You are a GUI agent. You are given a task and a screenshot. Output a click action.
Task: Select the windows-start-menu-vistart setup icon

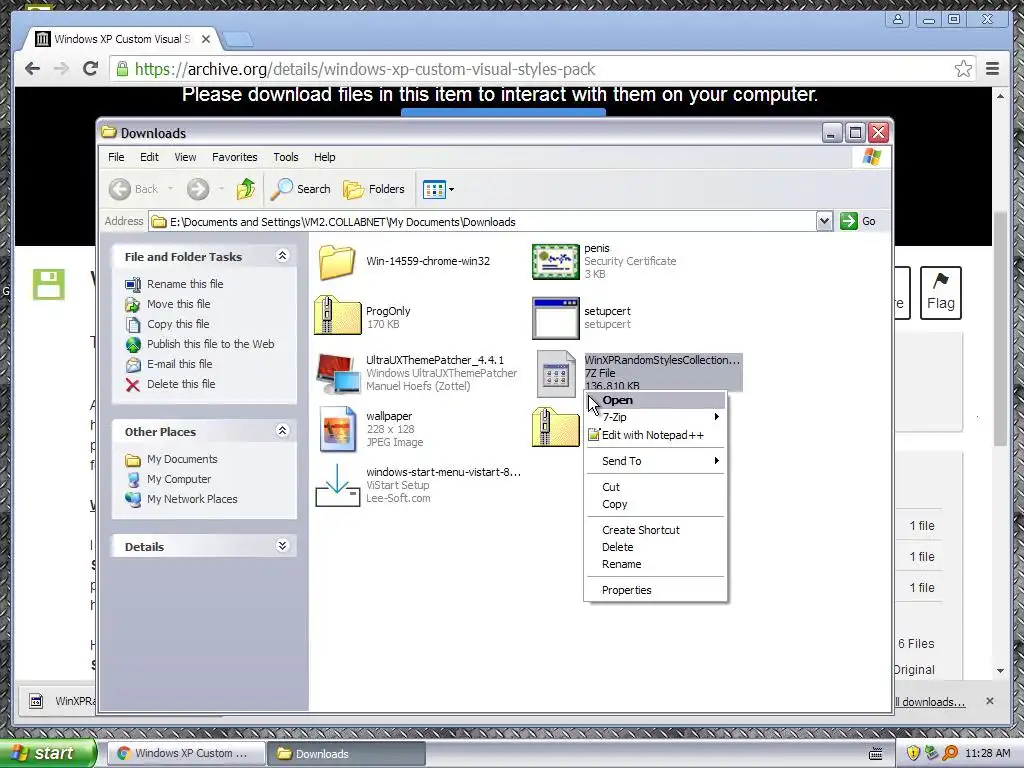338,485
